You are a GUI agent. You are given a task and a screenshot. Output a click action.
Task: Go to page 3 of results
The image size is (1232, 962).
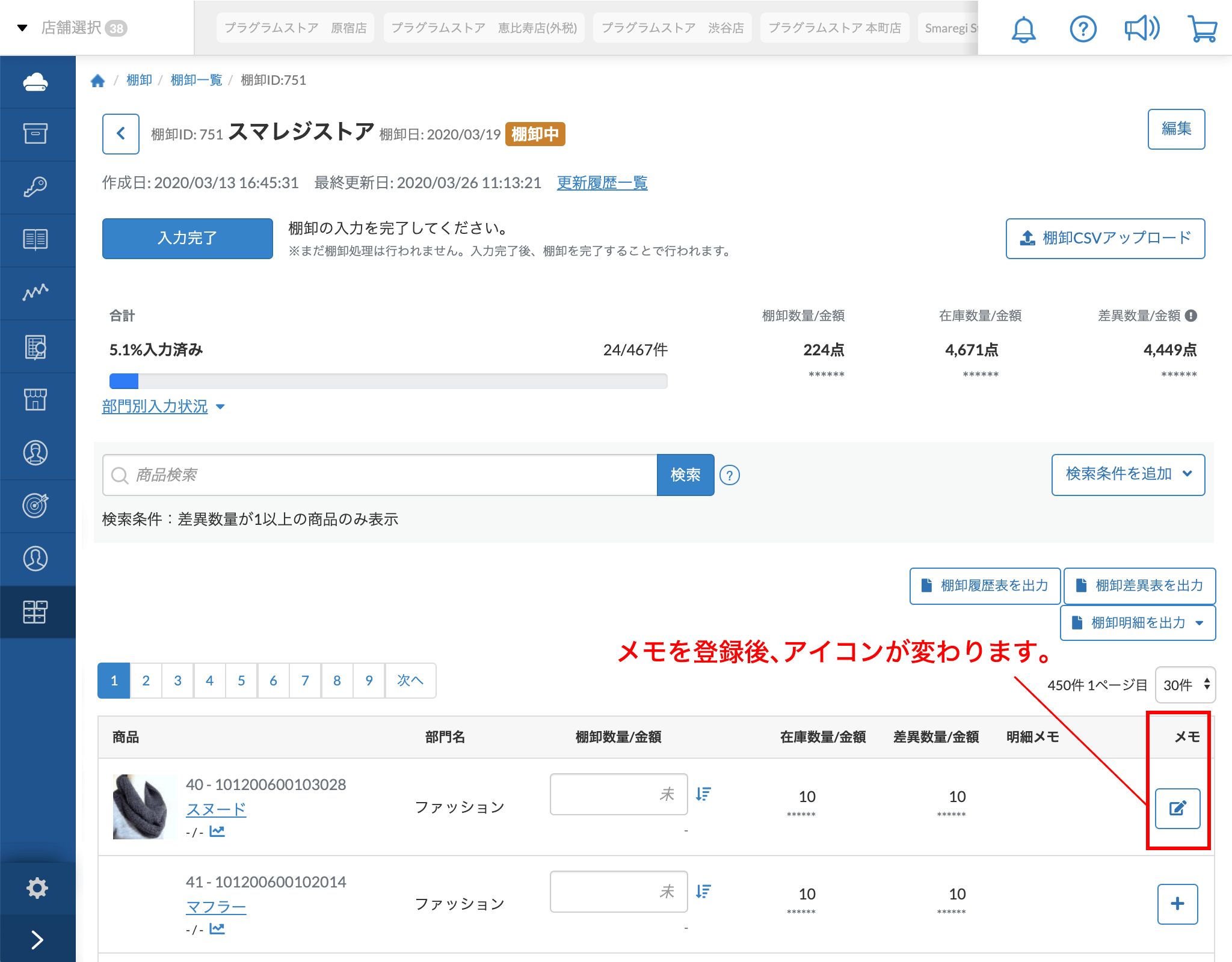click(x=177, y=681)
